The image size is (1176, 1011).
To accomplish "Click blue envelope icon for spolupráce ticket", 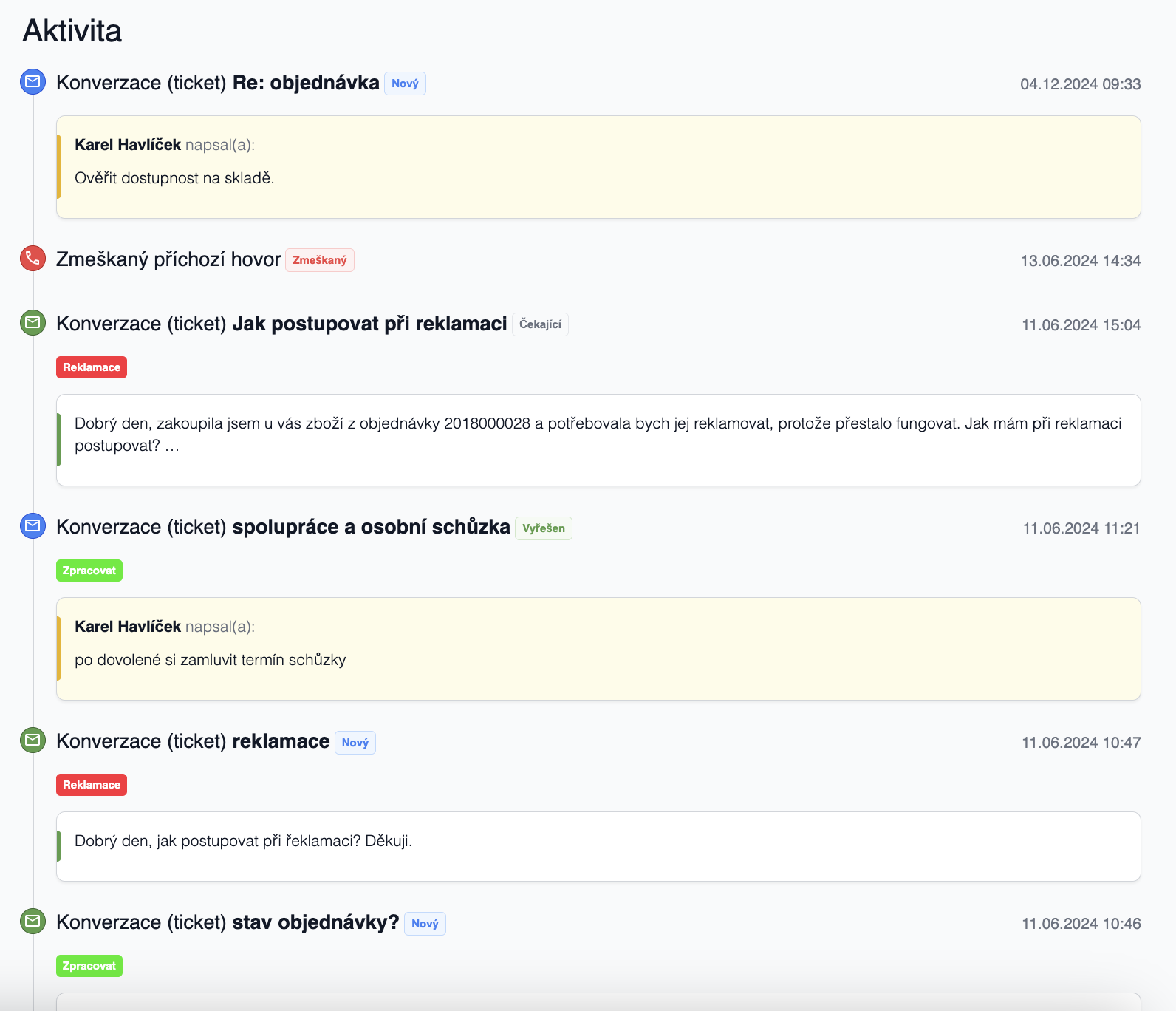I will tap(33, 525).
